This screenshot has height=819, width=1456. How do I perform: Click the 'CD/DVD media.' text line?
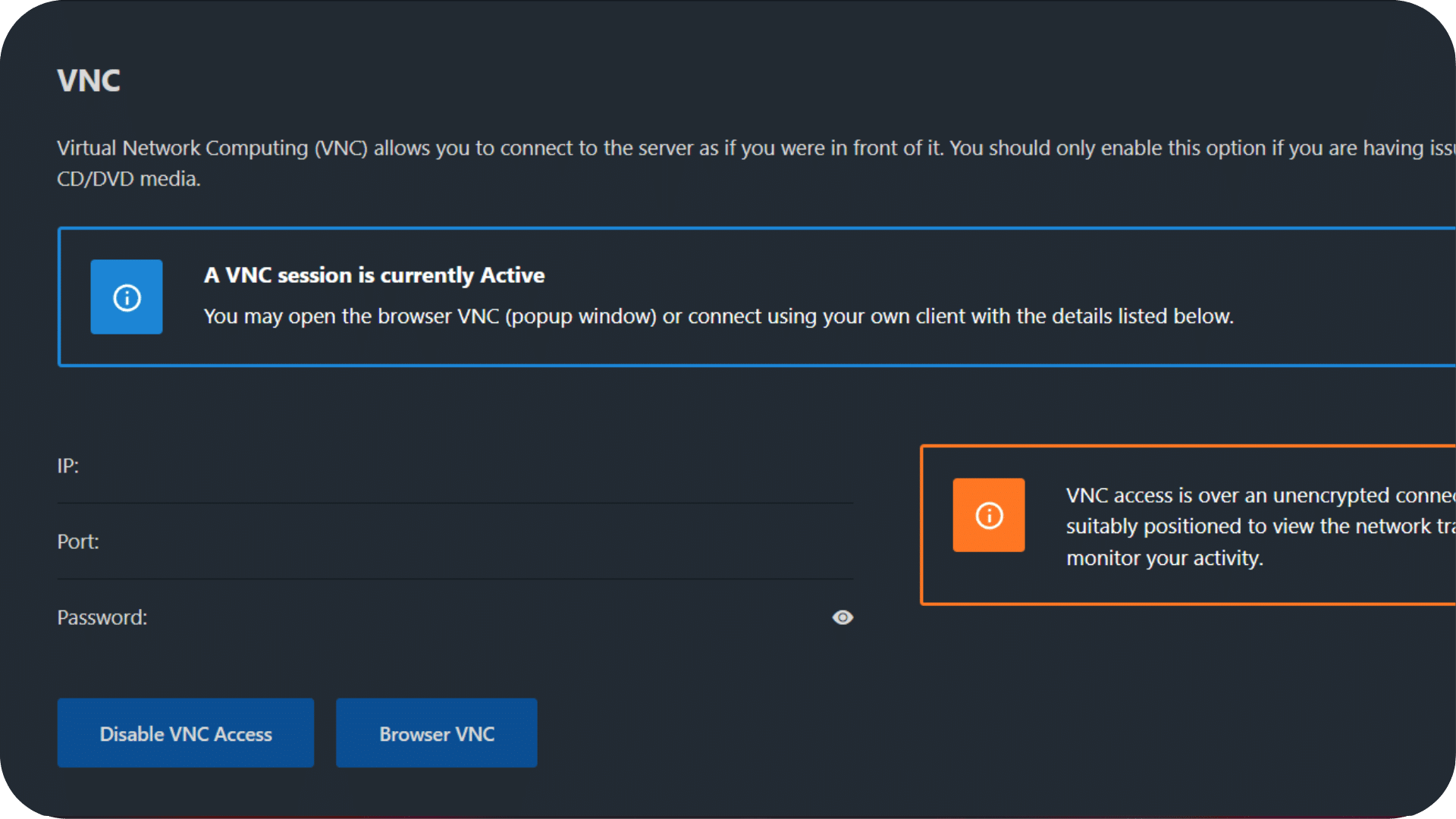(129, 179)
